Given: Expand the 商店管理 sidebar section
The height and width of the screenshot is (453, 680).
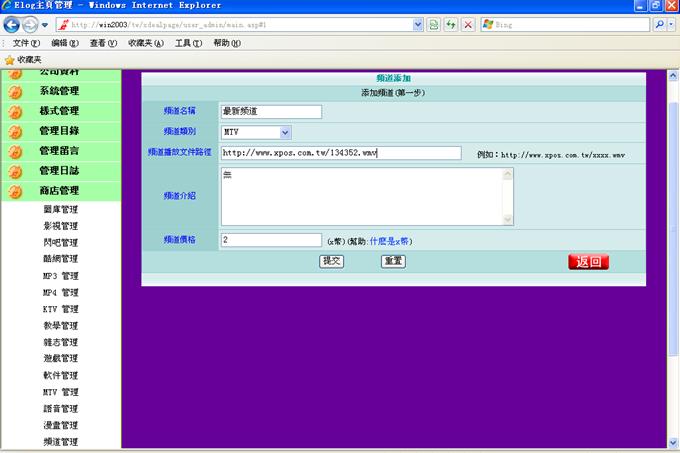Looking at the screenshot, I should coord(59,191).
